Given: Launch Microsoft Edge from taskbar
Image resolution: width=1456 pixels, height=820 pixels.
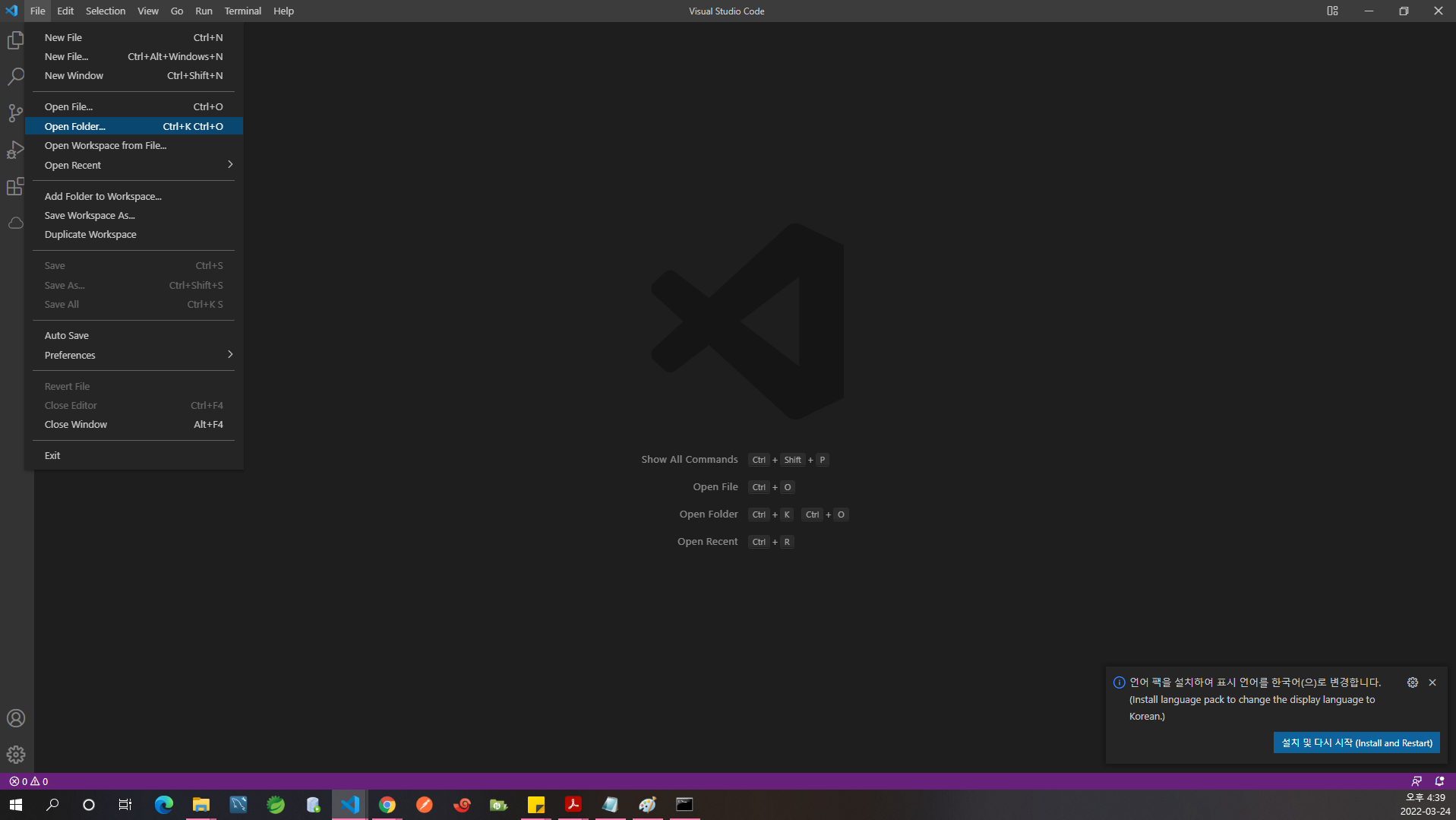Looking at the screenshot, I should point(163,805).
